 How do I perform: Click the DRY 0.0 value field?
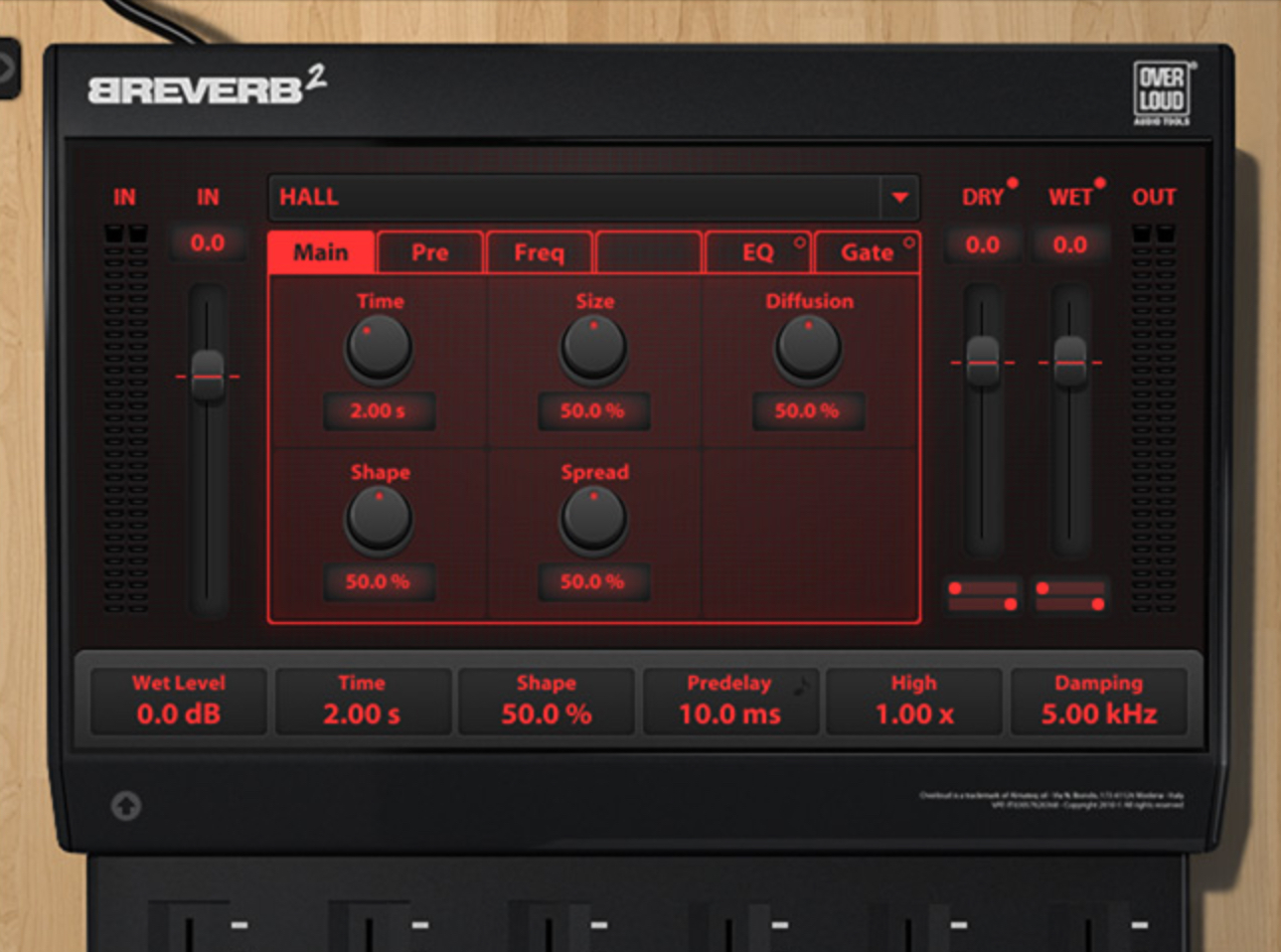(983, 244)
